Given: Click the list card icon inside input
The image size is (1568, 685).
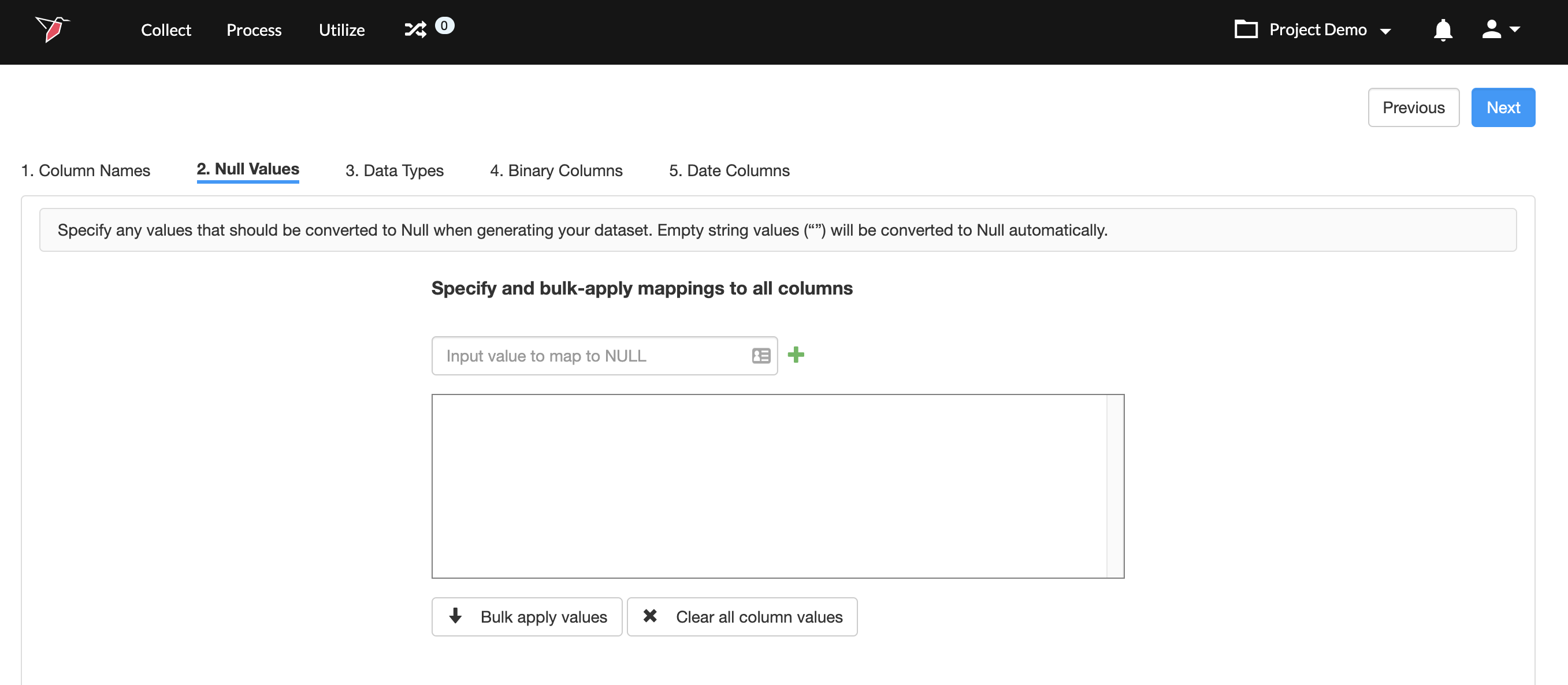Looking at the screenshot, I should [761, 356].
